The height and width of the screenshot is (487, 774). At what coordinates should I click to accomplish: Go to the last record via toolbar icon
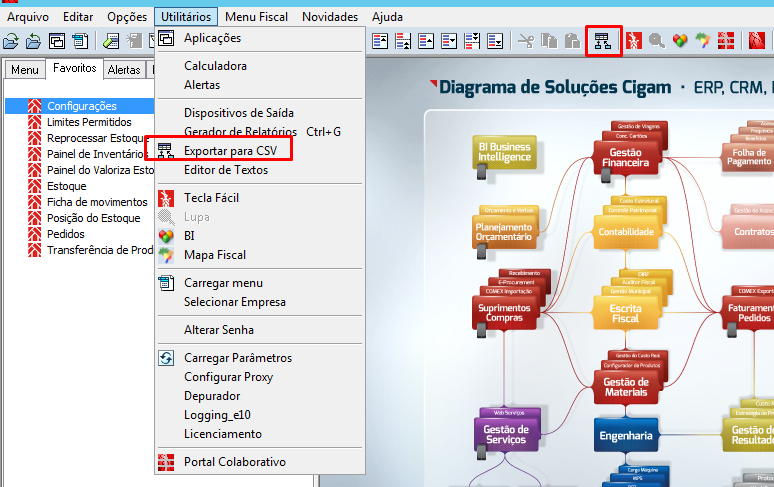(495, 41)
